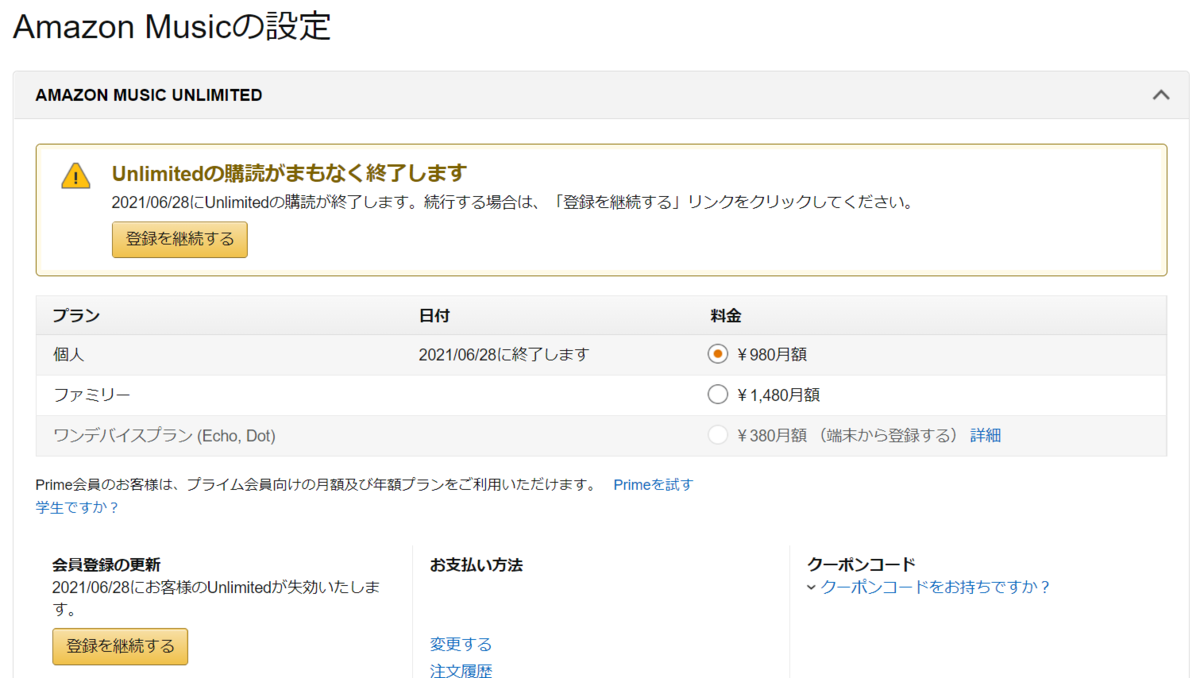Click 登録を継続する button in the warning box
The height and width of the screenshot is (678, 1200).
pos(180,239)
